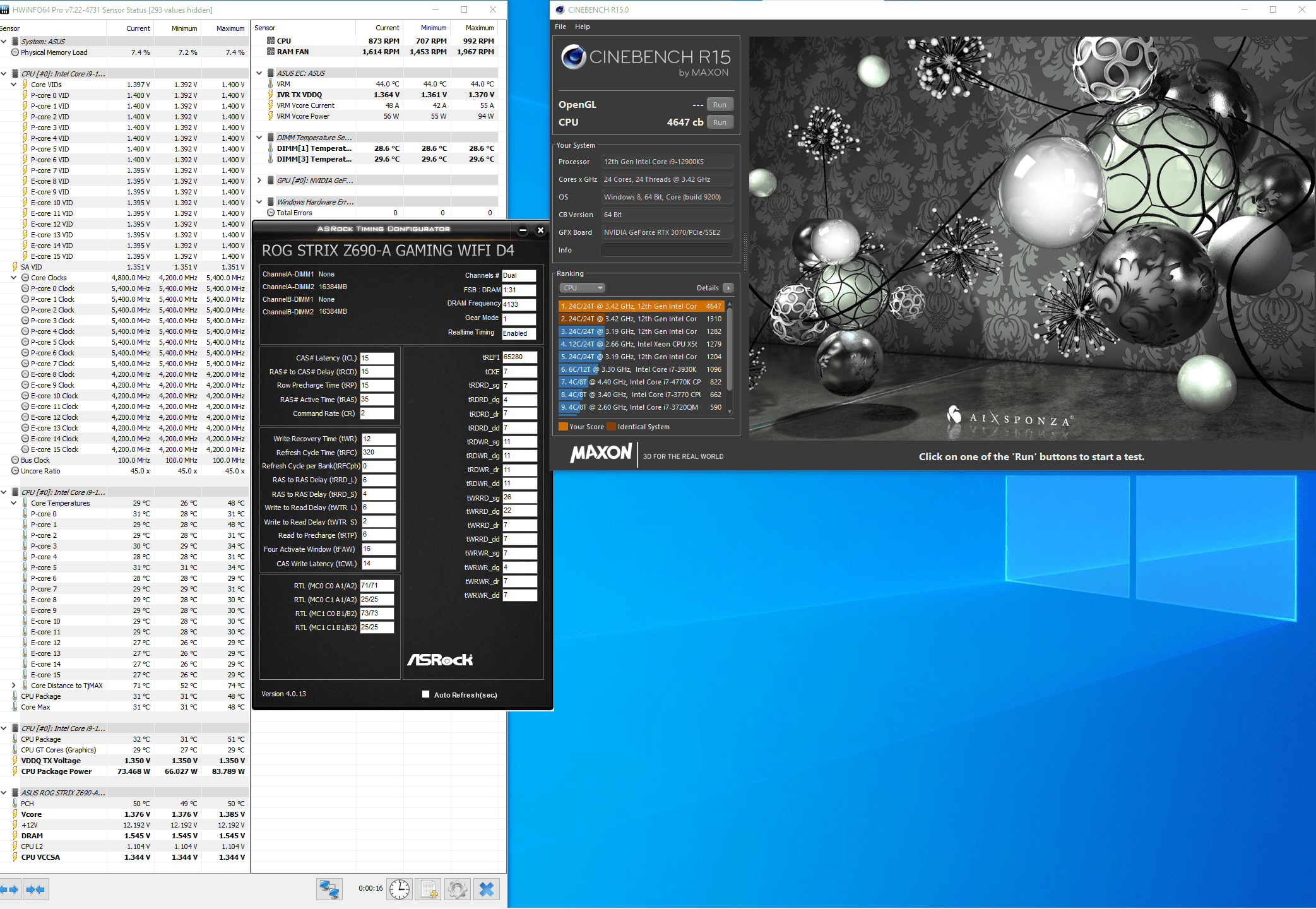Collapse the Core VIDs tree node
Image resolution: width=1316 pixels, height=909 pixels.
[14, 85]
